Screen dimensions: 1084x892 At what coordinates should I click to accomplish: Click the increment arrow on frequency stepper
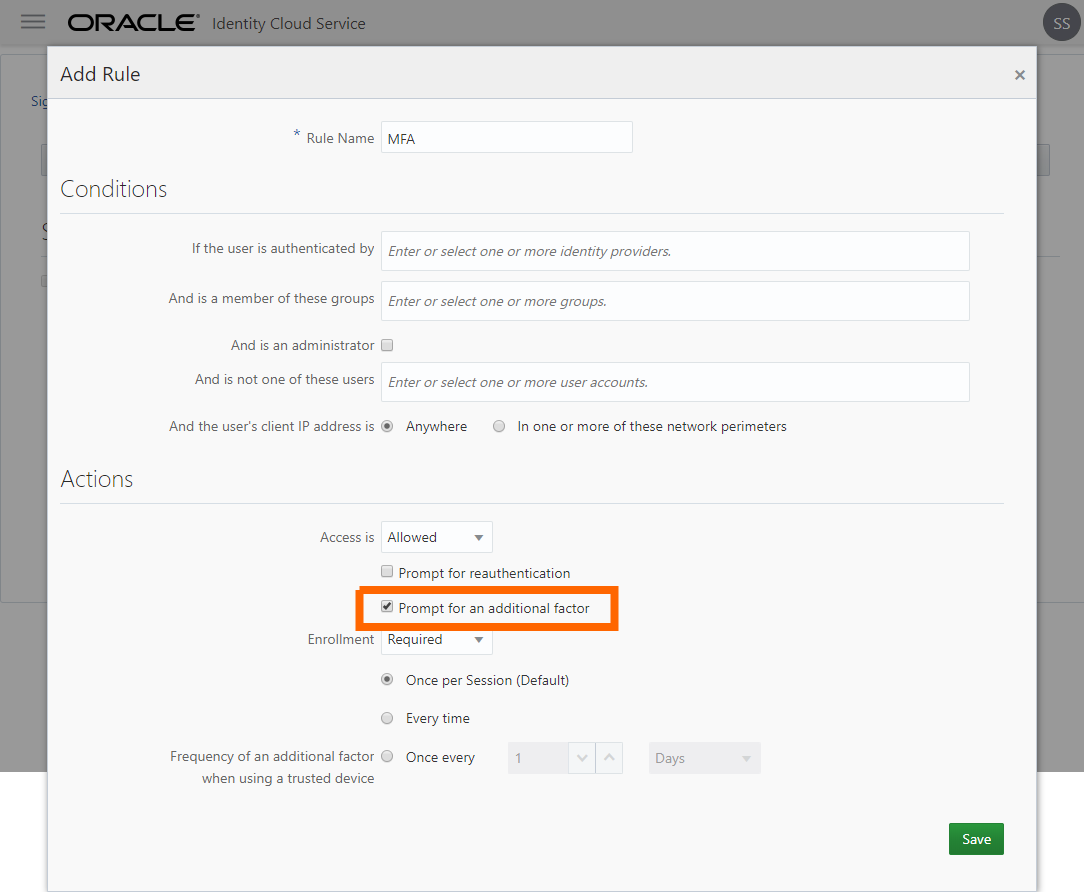609,757
